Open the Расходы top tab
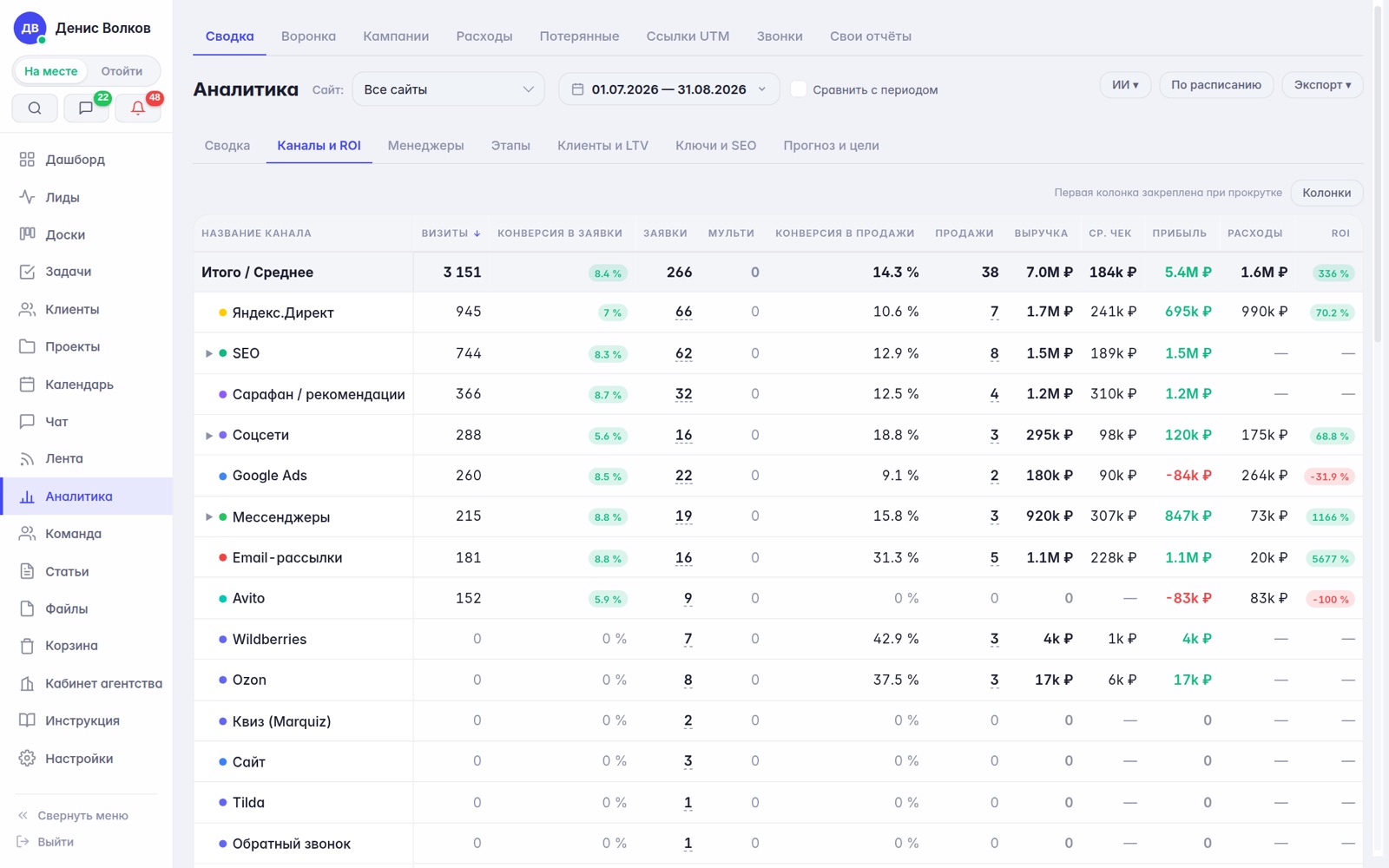The height and width of the screenshot is (868, 1389). (484, 36)
